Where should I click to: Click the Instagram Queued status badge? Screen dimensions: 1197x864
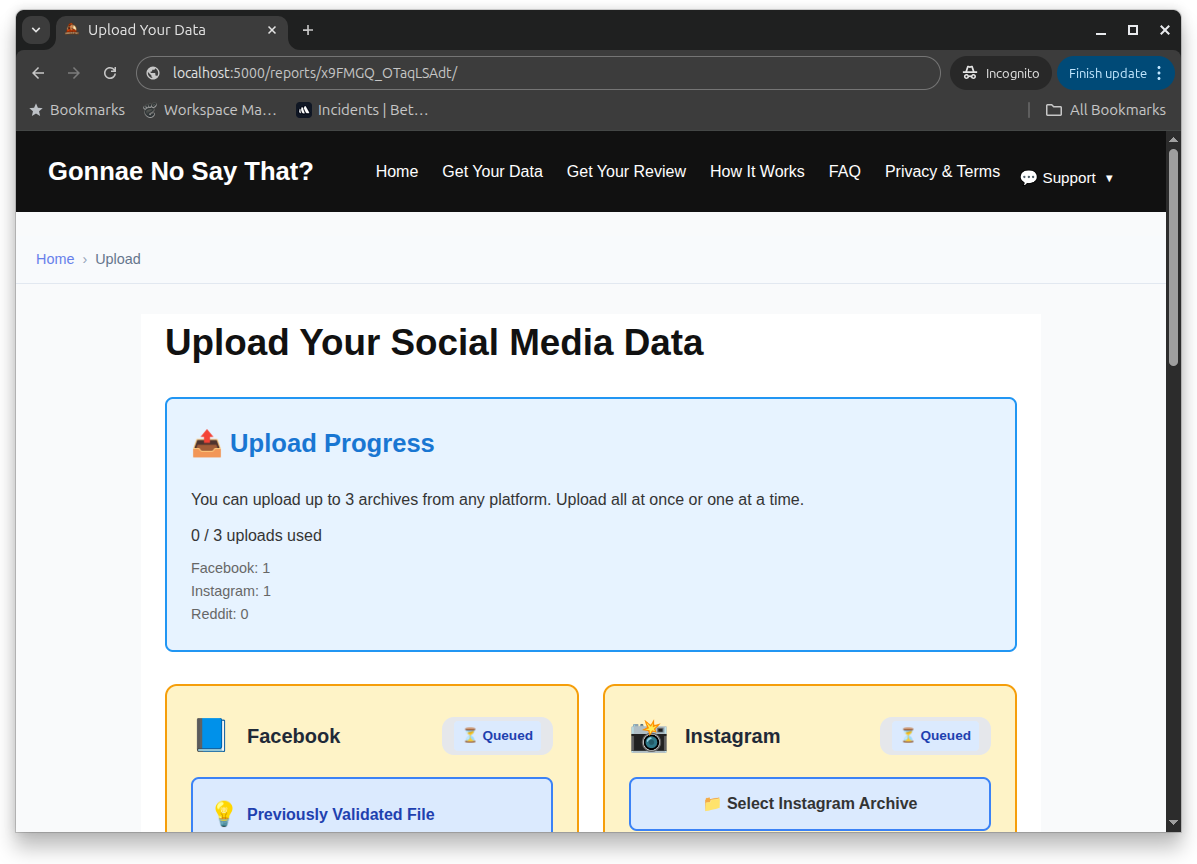[936, 736]
